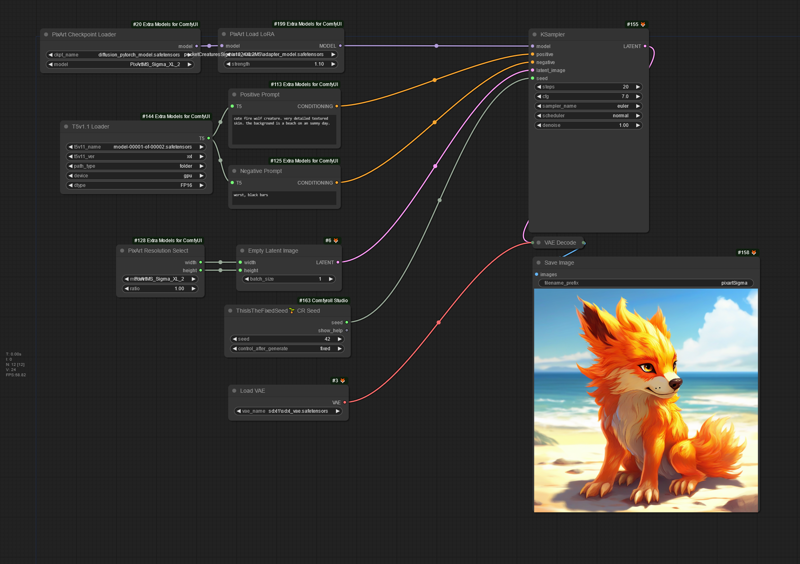Open the t5v11_name model file dropdown

pos(136,147)
